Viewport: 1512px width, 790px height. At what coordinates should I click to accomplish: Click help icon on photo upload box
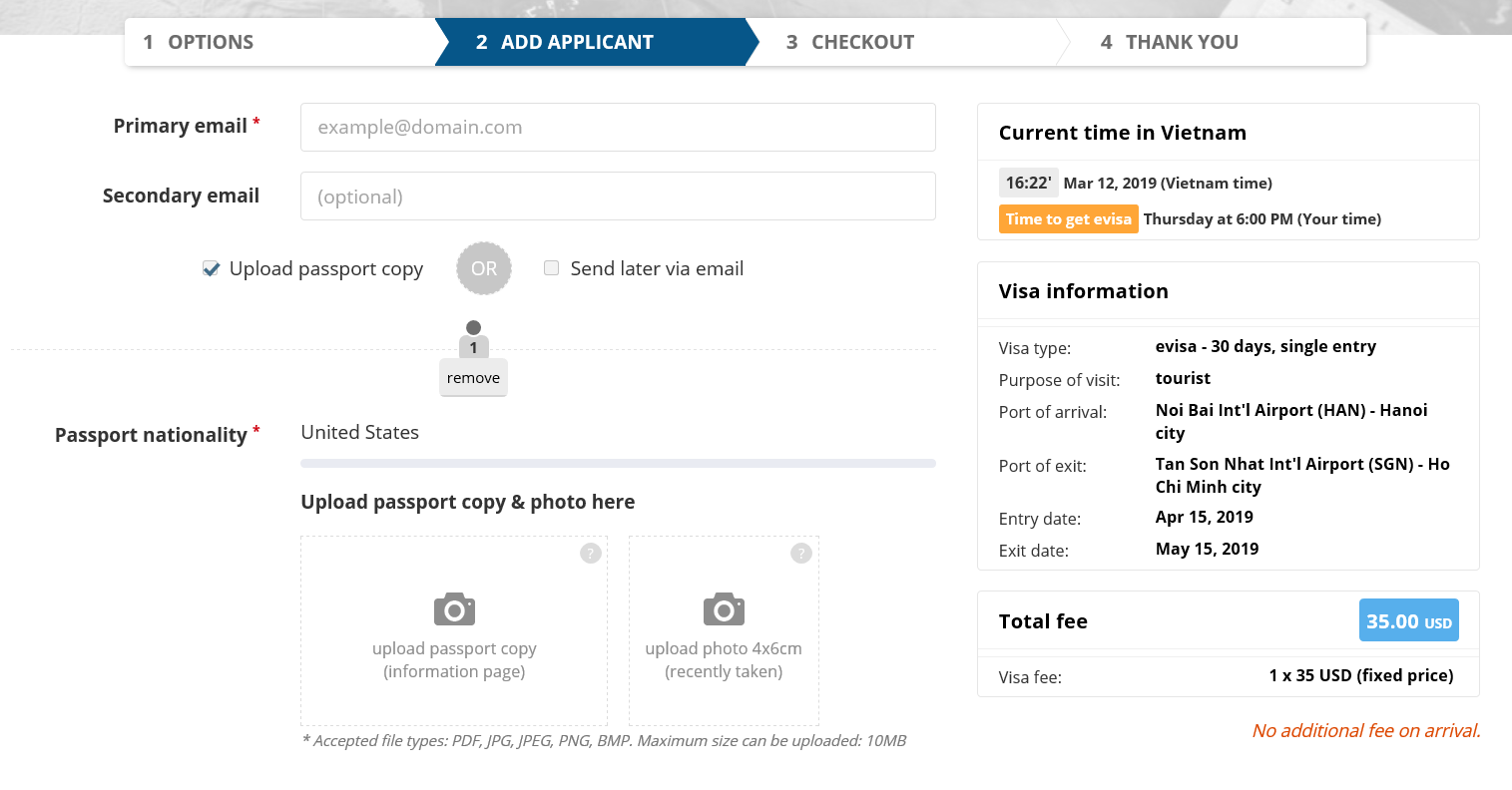[801, 554]
